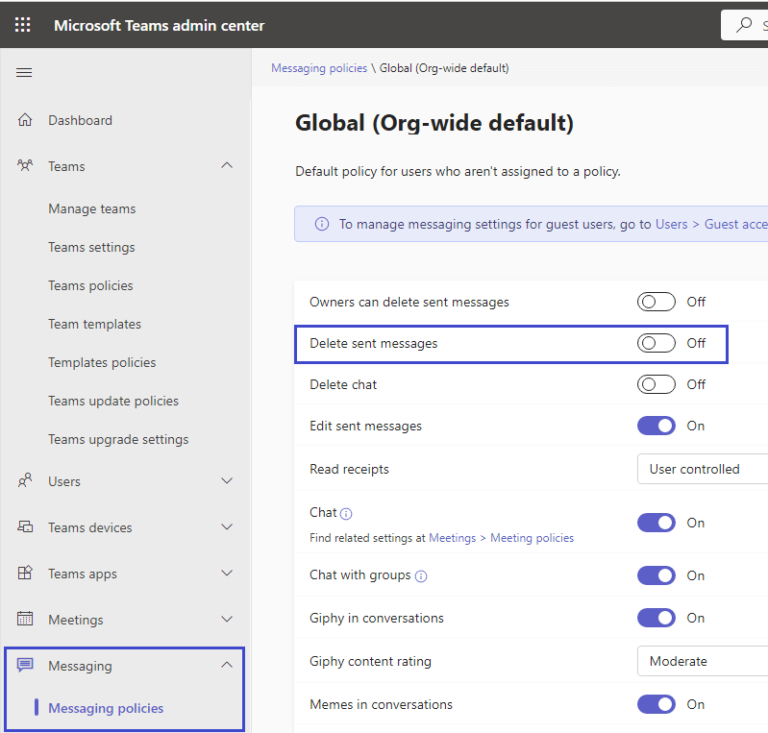Click the 'Giphy in conversations' setting label
This screenshot has width=768, height=733.
pos(376,618)
